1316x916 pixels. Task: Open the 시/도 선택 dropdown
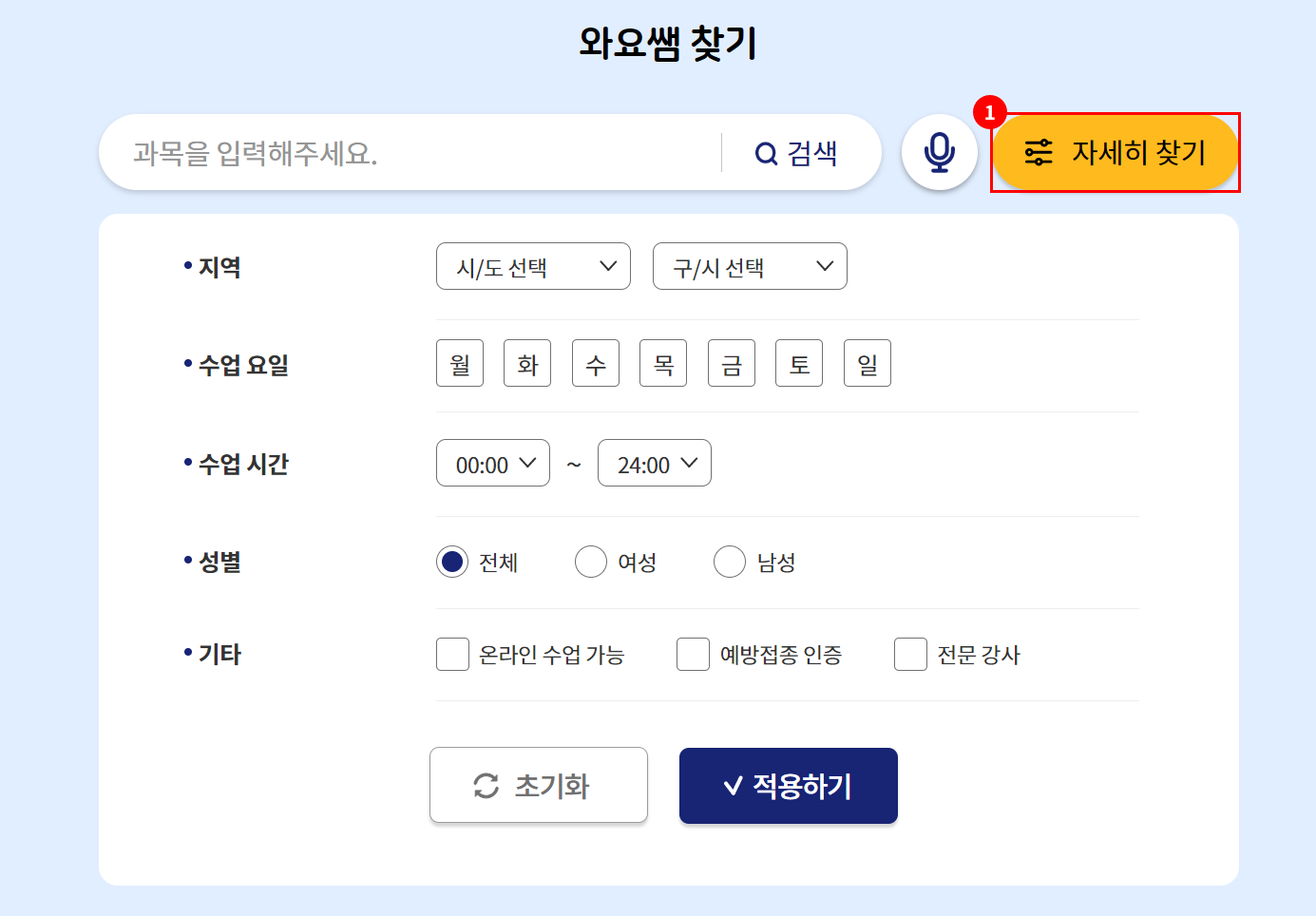533,266
